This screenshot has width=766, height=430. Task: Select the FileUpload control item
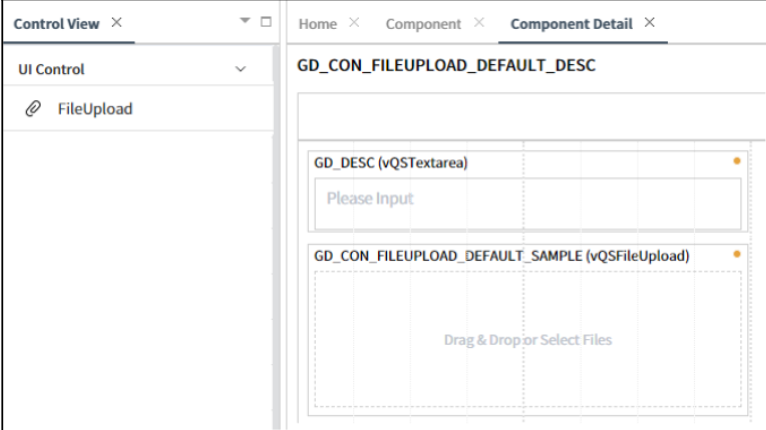[138, 108]
